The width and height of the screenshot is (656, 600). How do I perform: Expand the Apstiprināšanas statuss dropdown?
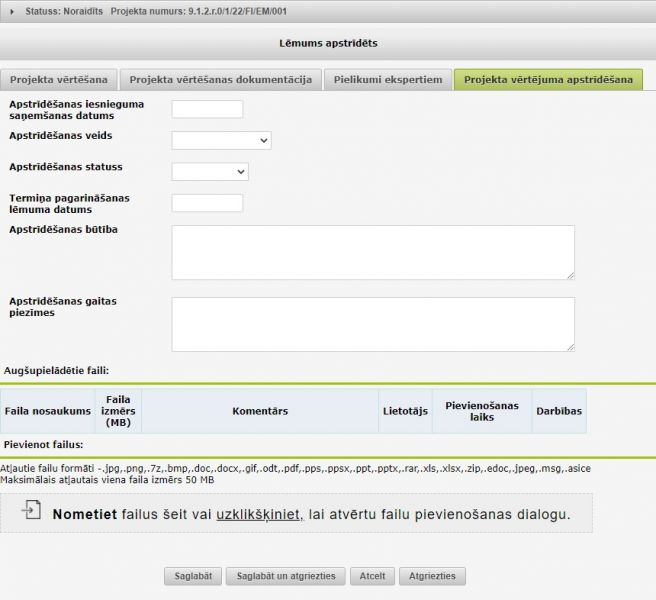coord(210,172)
